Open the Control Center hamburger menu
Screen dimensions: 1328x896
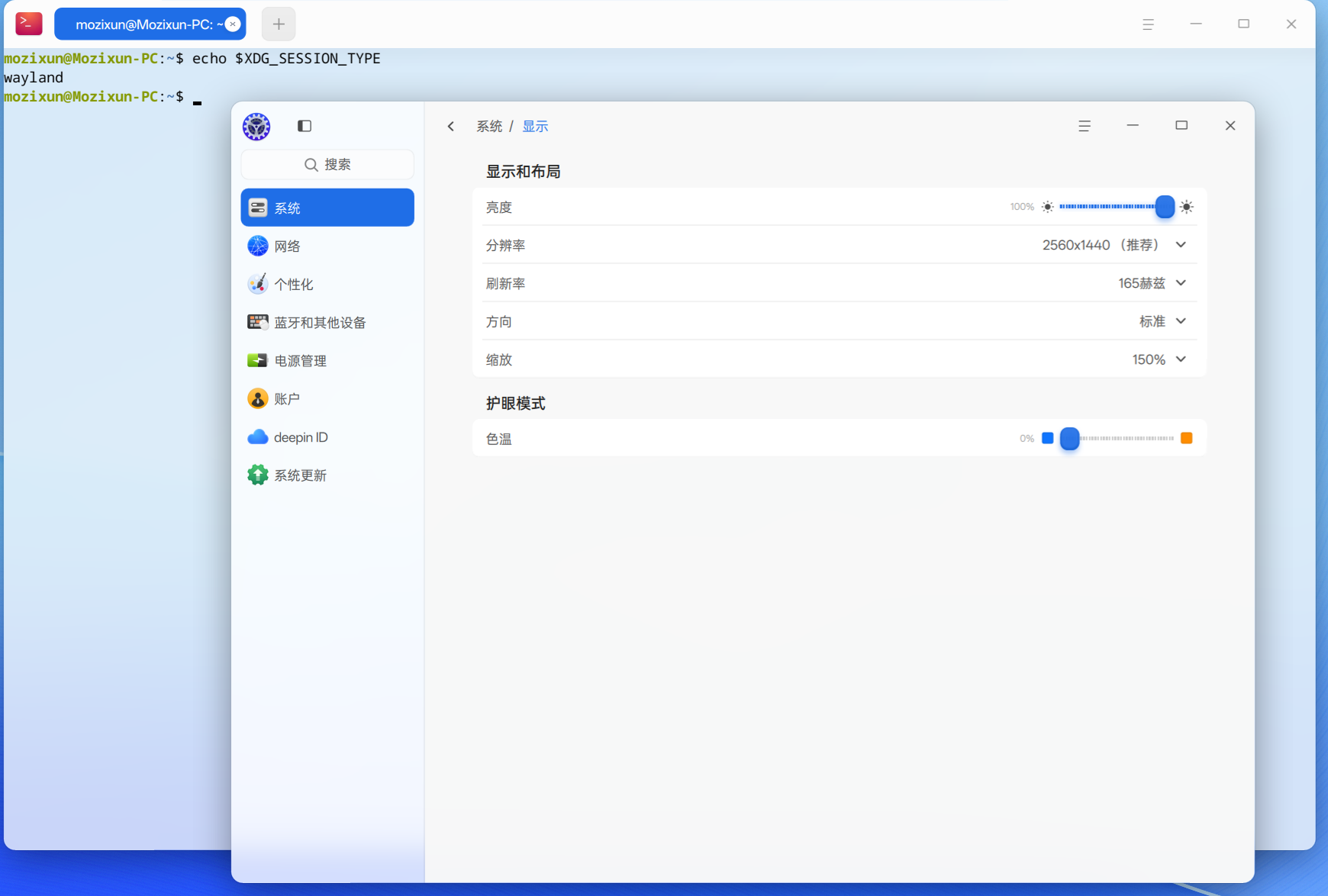(x=1084, y=126)
